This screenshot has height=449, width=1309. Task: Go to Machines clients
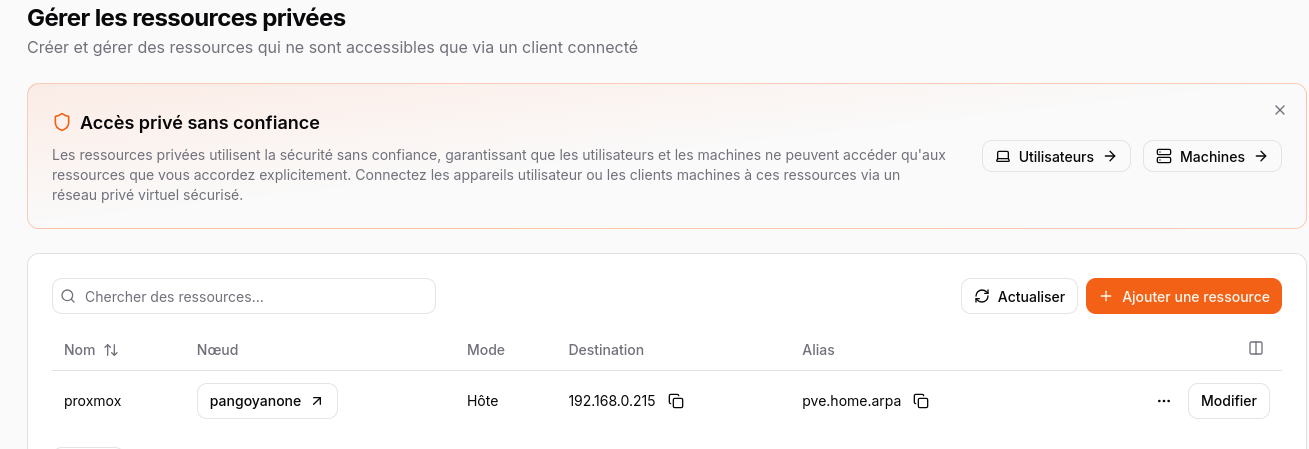(1212, 157)
